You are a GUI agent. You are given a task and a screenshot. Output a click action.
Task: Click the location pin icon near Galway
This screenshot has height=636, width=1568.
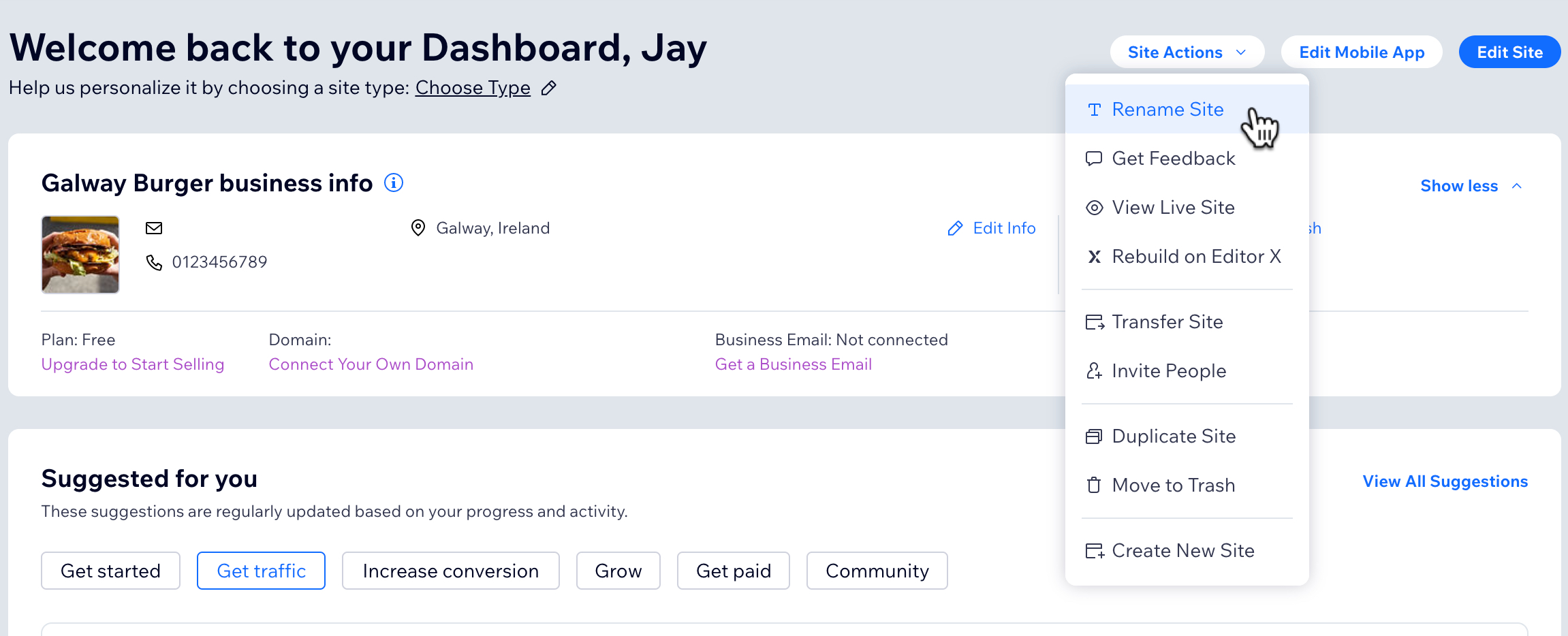418,228
